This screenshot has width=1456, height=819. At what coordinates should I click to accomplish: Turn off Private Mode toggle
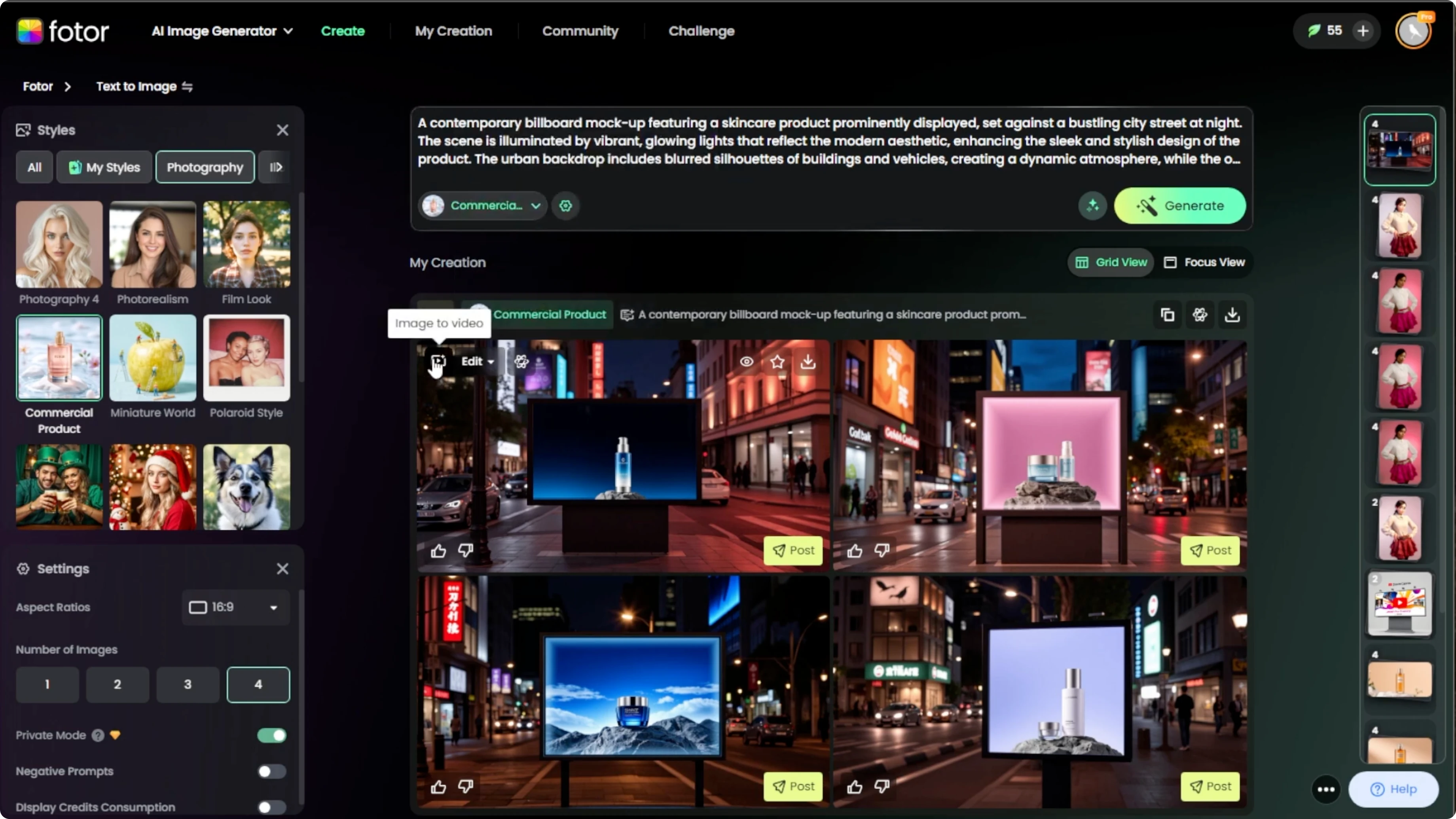click(272, 736)
